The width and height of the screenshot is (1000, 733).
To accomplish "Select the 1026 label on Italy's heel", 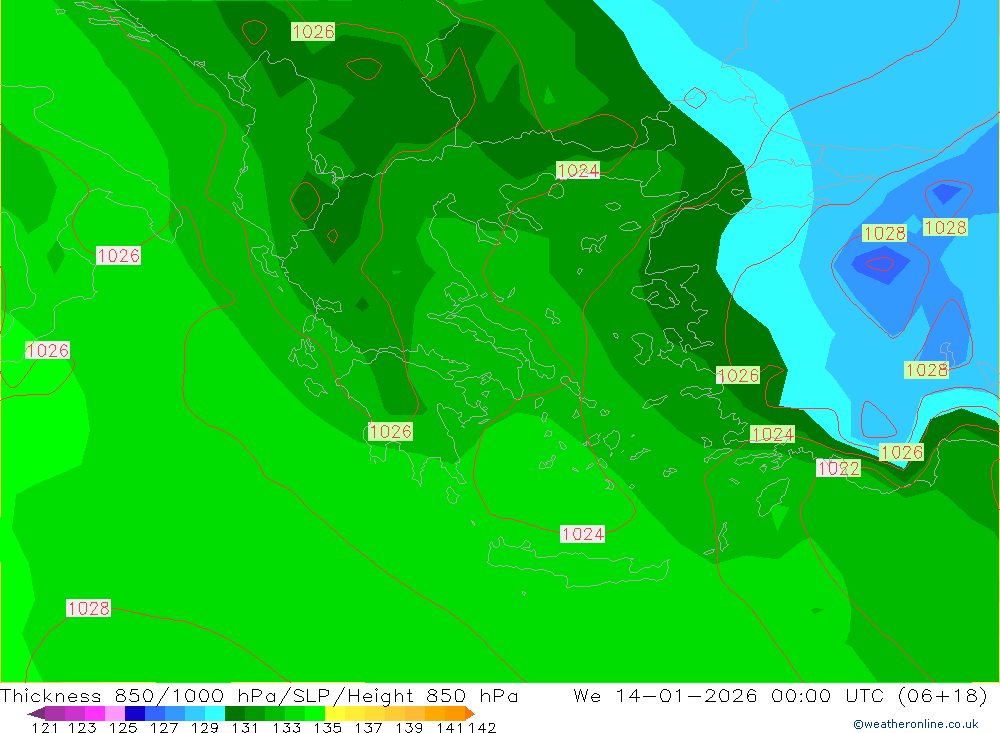I will point(119,255).
